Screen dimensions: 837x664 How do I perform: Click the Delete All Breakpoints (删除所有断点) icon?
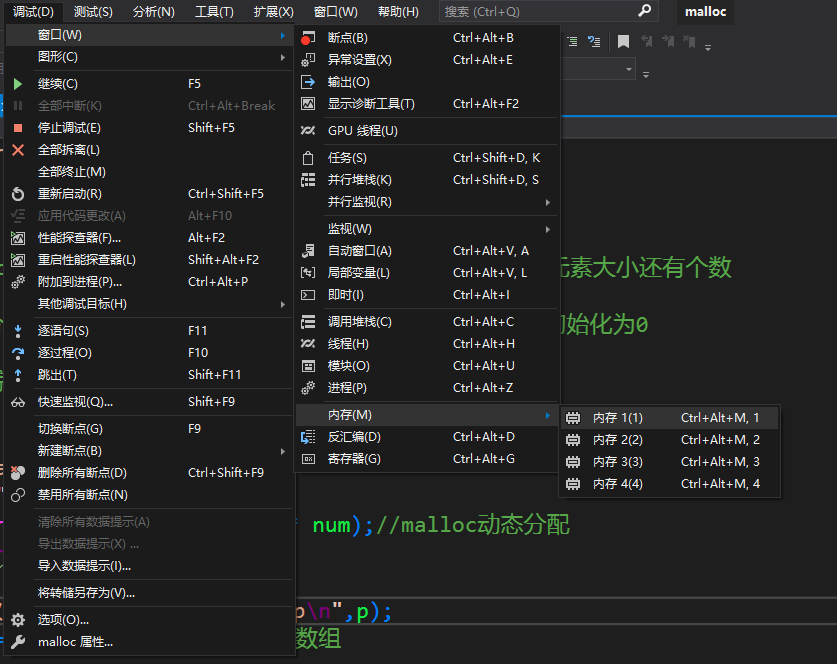click(18, 473)
